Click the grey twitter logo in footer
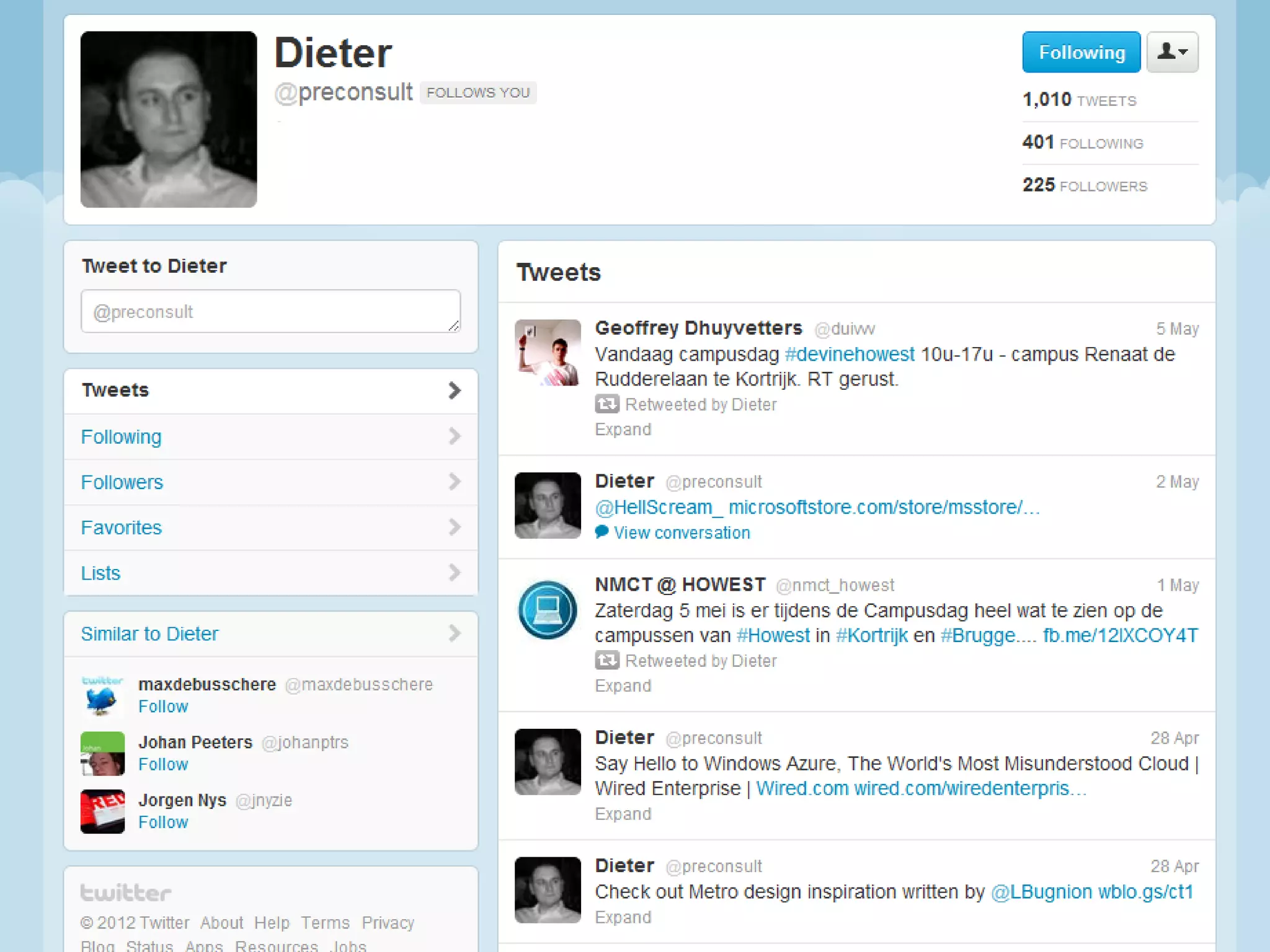The image size is (1270, 952). tap(126, 892)
